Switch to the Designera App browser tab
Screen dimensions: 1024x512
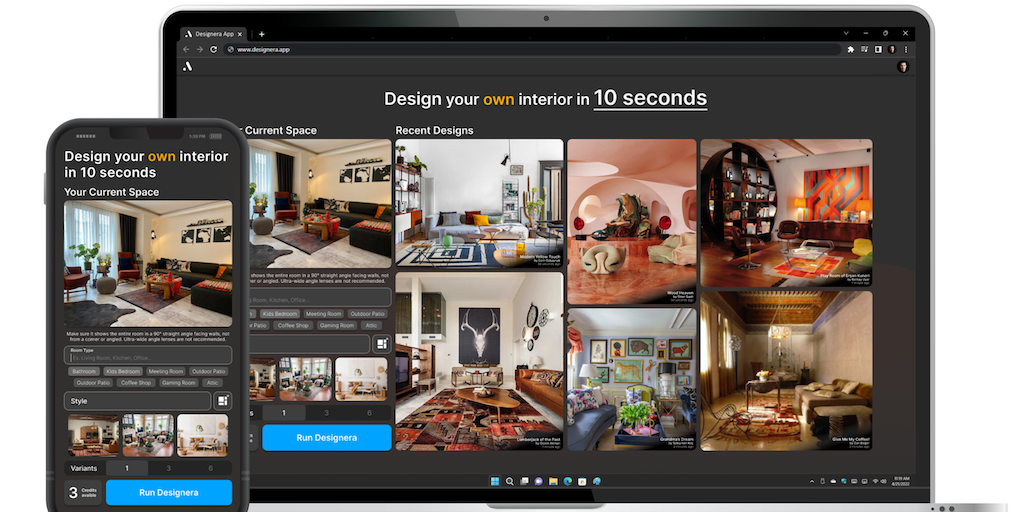point(213,34)
